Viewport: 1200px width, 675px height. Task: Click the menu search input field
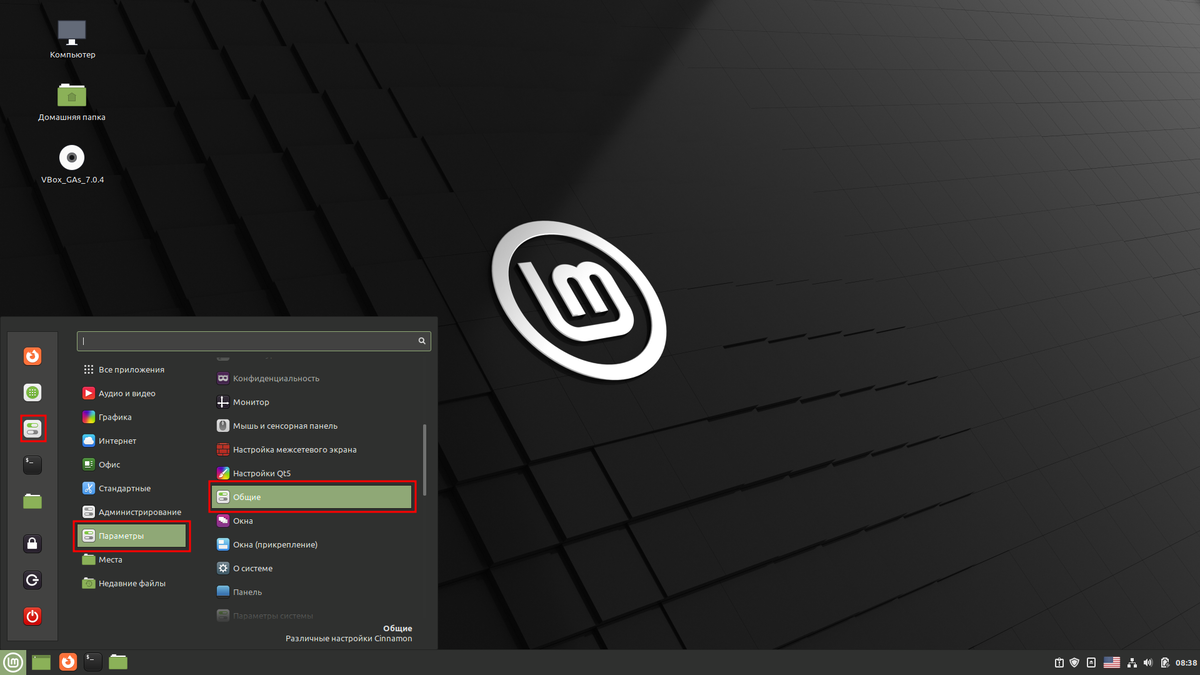coord(254,341)
